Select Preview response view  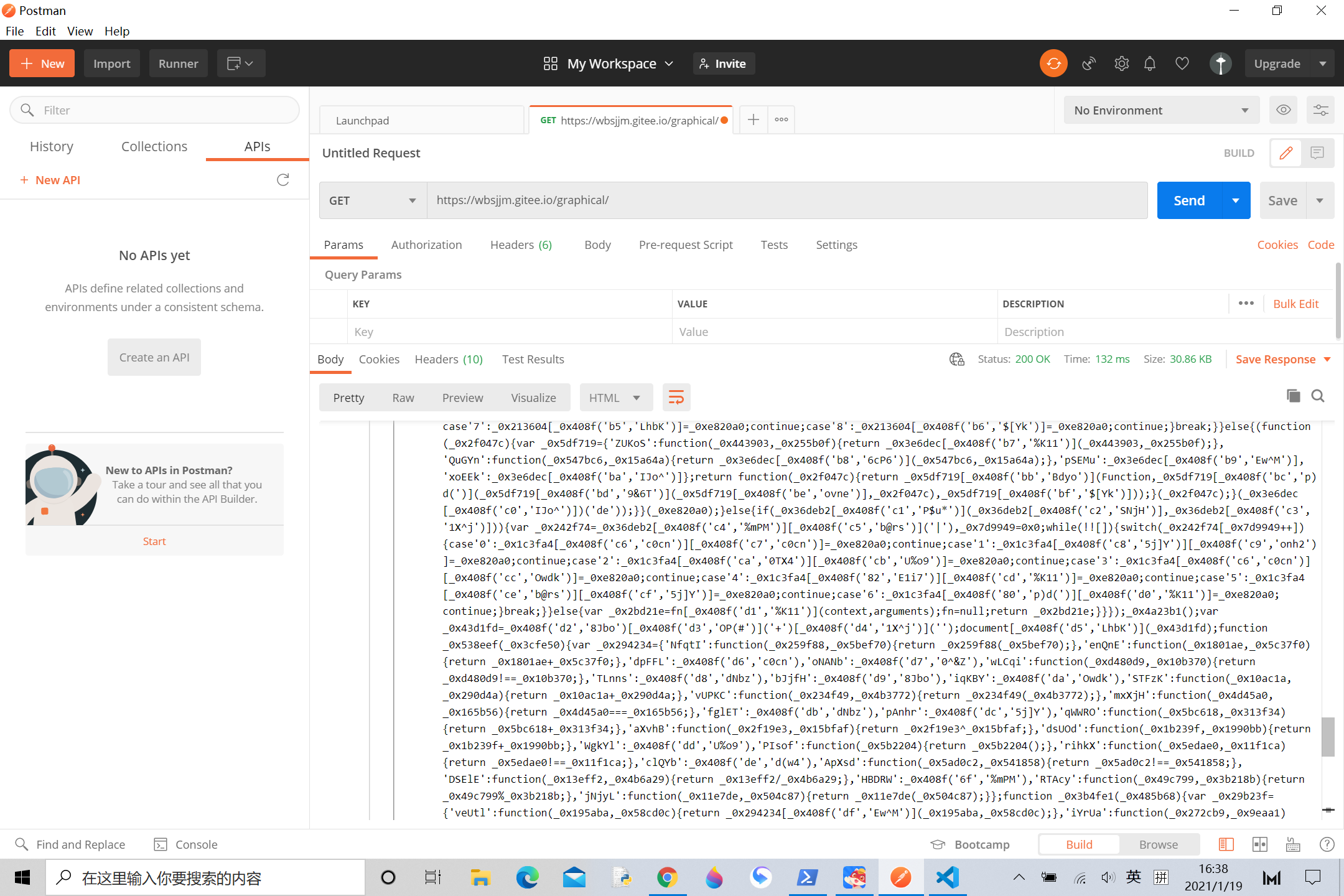tap(462, 398)
